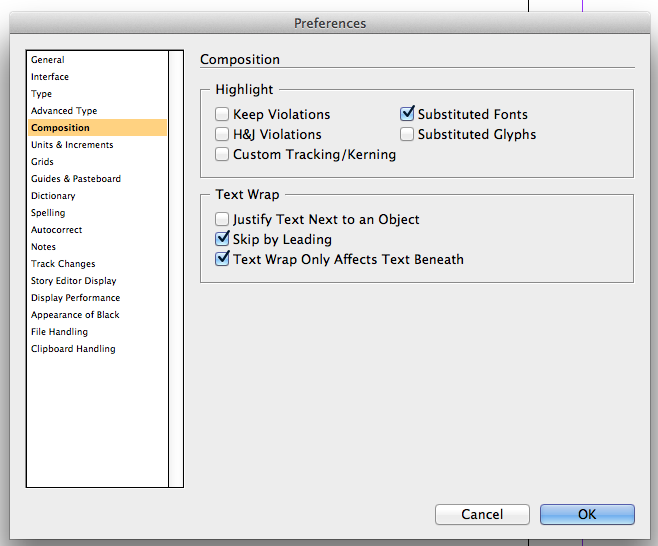Confirm preferences with OK button
This screenshot has height=546, width=658.
587,515
